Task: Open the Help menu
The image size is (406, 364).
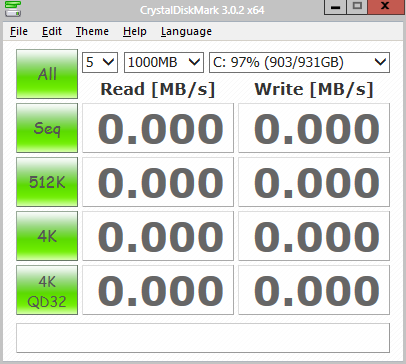Action: pos(135,31)
